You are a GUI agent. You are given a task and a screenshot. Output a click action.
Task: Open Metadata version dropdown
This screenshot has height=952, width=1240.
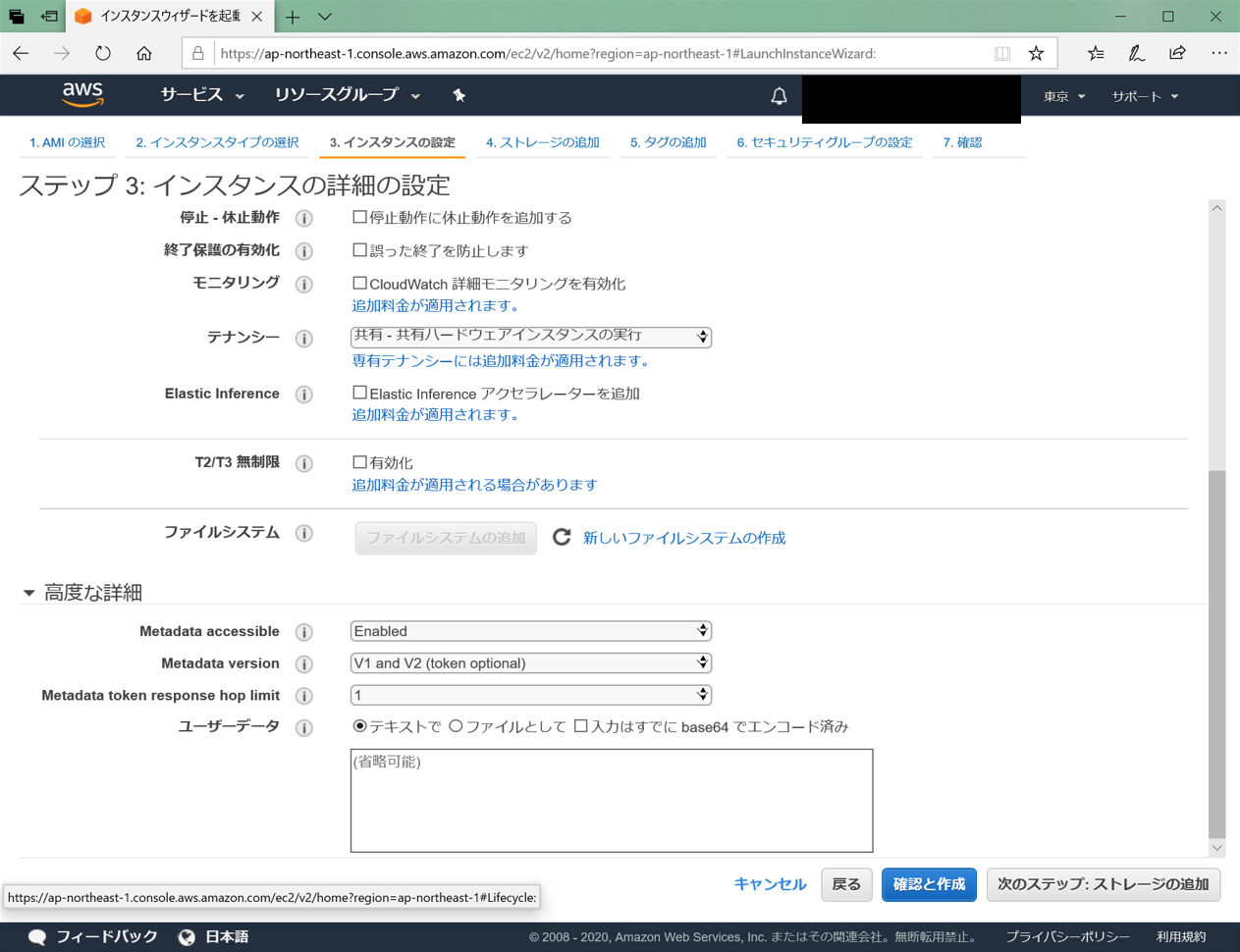coord(531,663)
